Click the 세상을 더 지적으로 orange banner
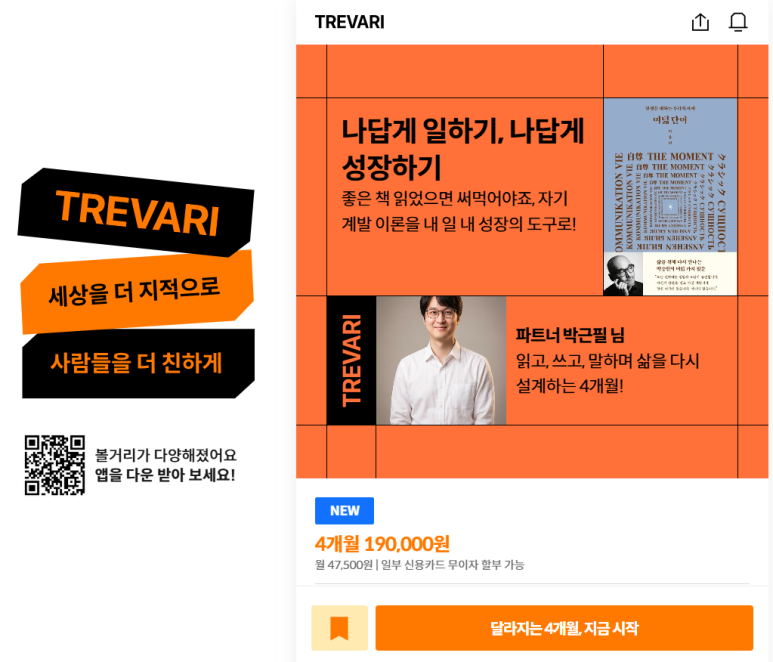This screenshot has width=773, height=662. 137,291
